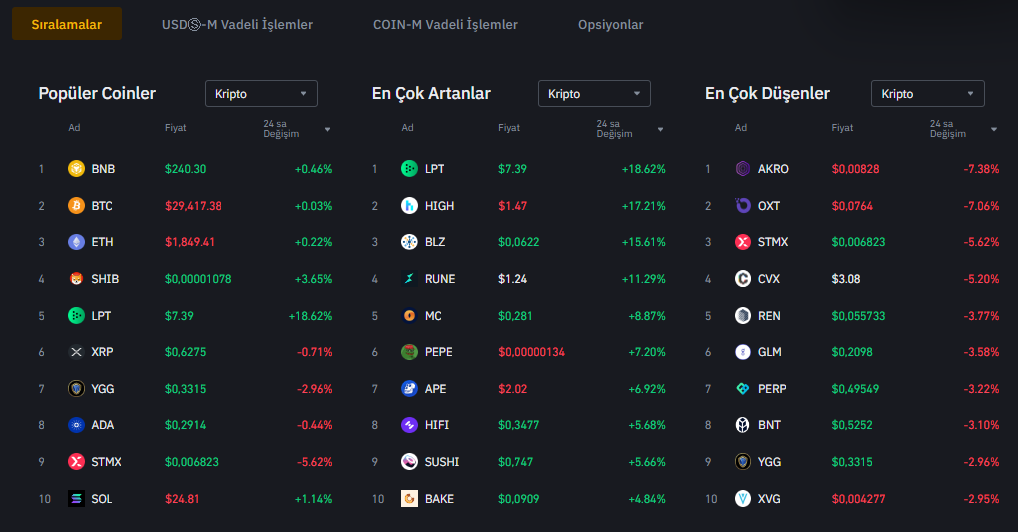Click the SOL coin icon

point(75,498)
